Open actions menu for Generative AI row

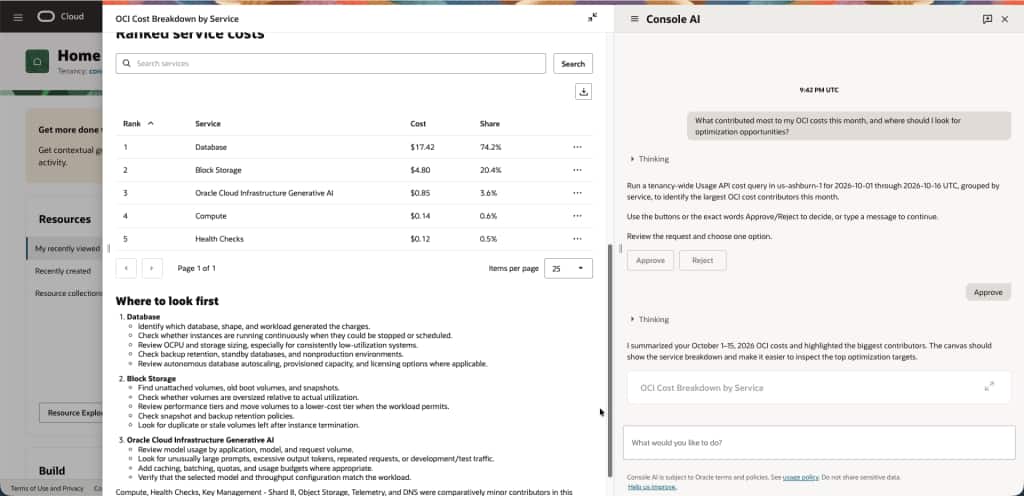(577, 193)
